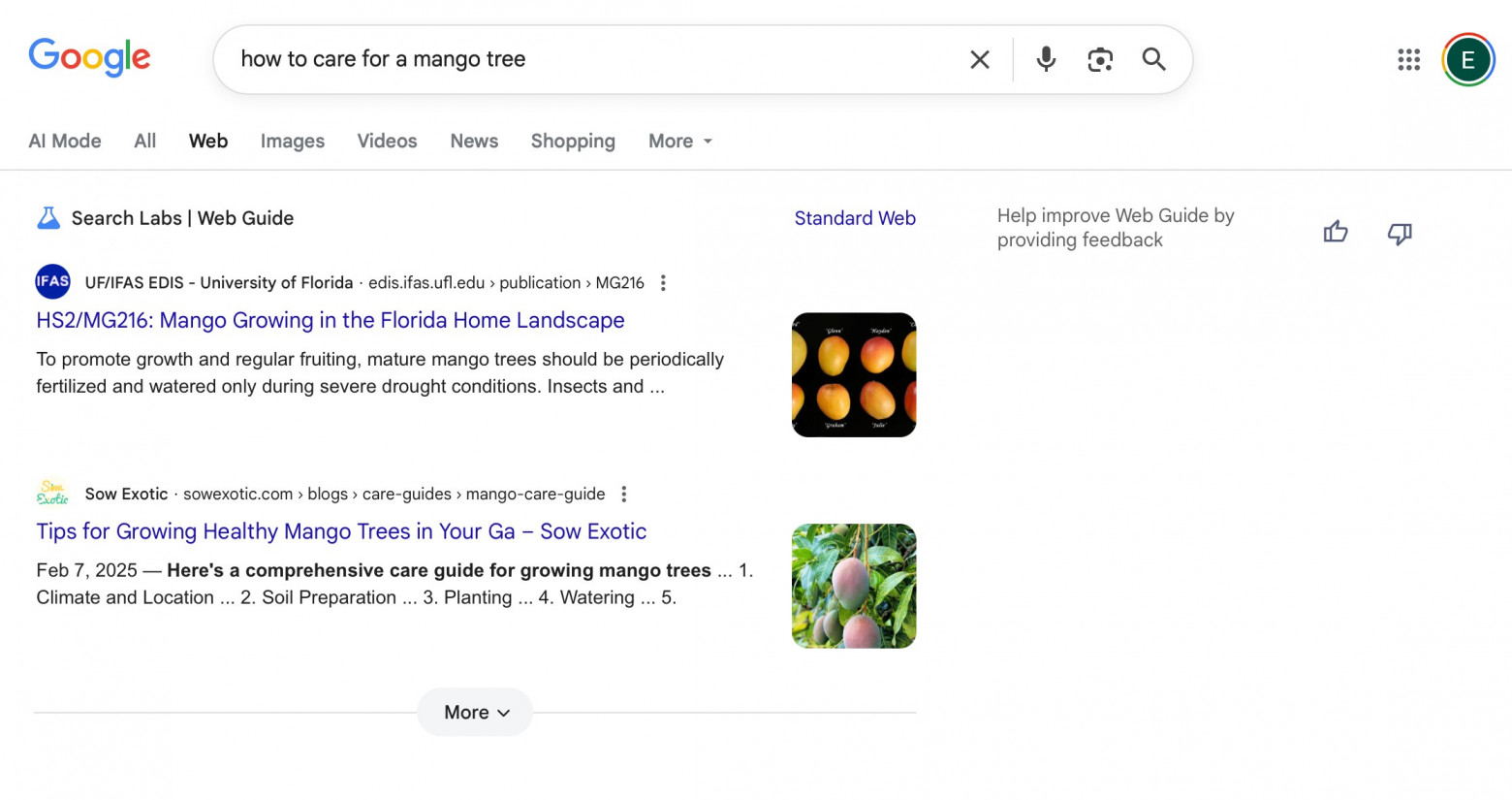Click the search magnifying glass icon
The width and height of the screenshot is (1512, 800).
(x=1153, y=59)
